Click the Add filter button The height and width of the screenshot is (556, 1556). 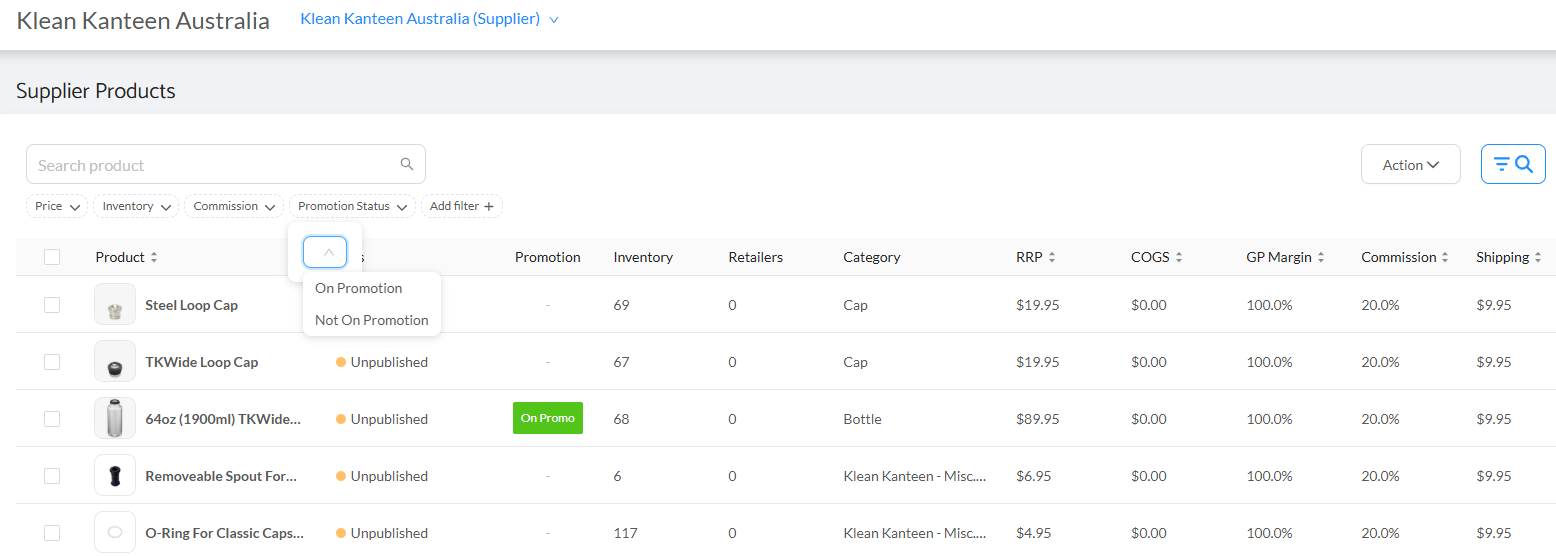pyautogui.click(x=461, y=207)
